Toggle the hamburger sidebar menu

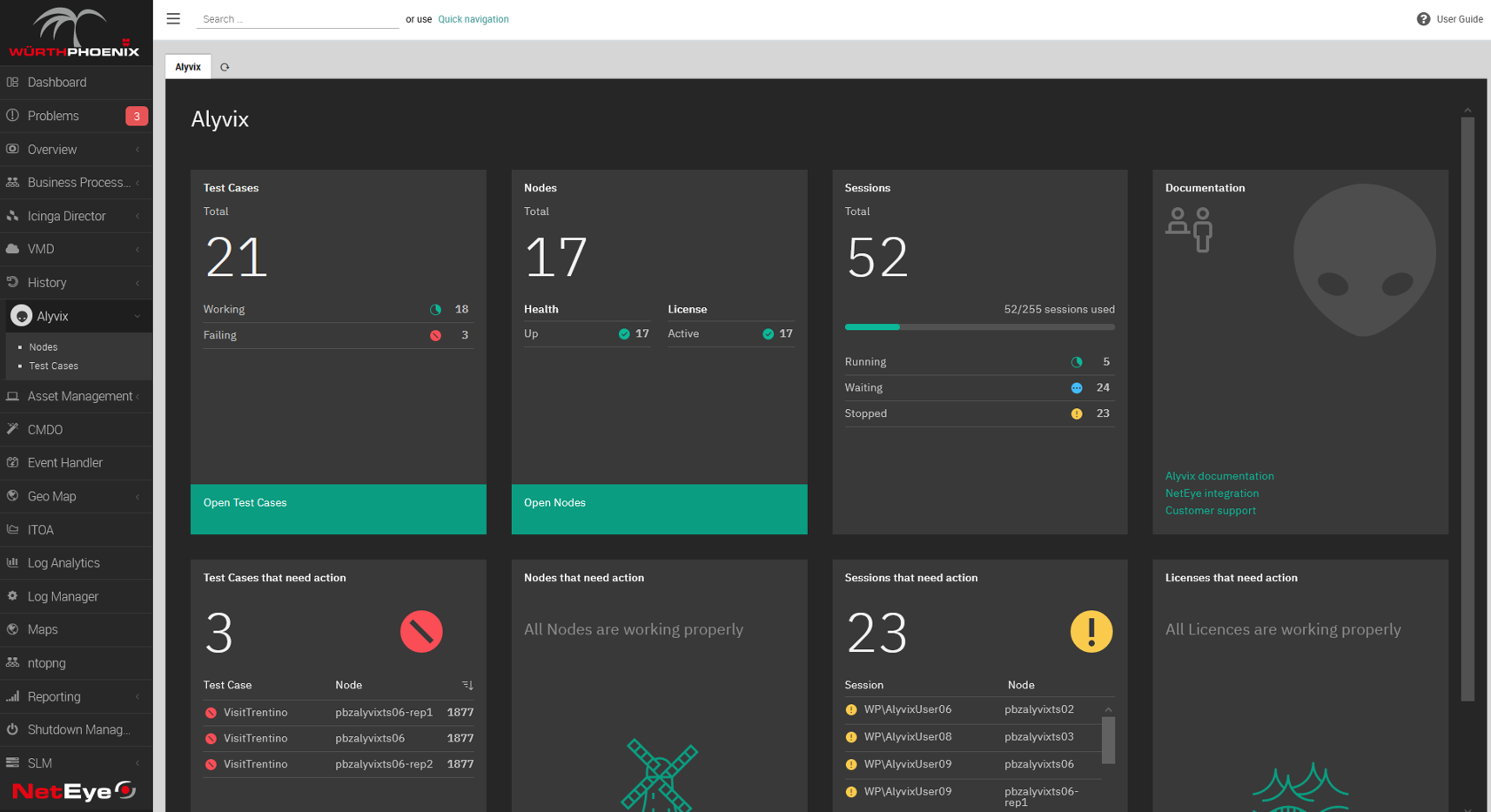click(x=173, y=18)
